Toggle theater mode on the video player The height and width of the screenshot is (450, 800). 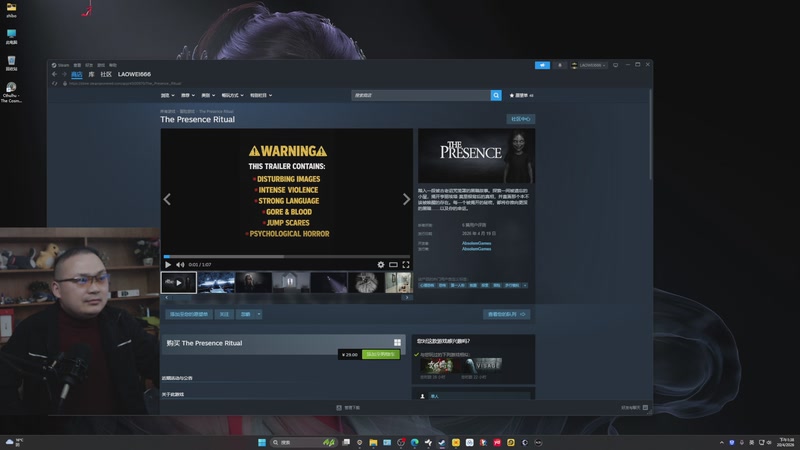(x=393, y=265)
